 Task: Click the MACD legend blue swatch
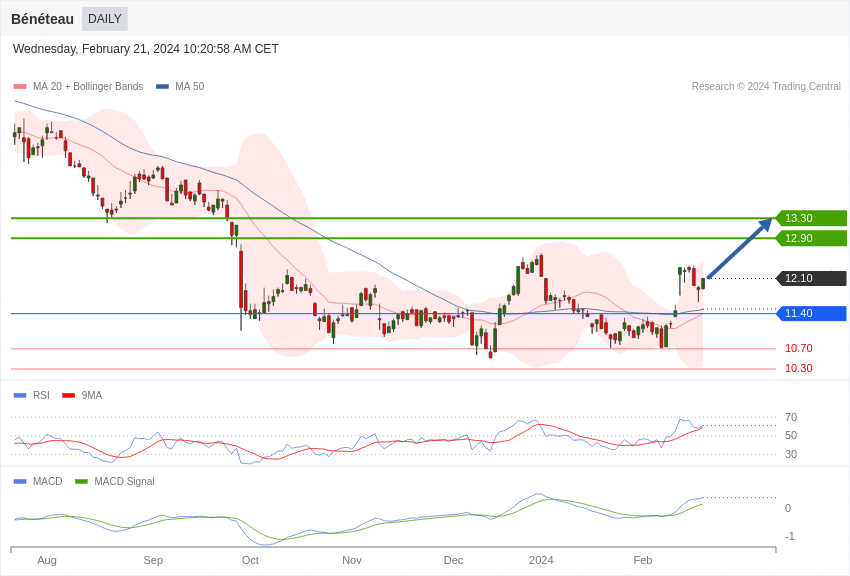coord(20,481)
